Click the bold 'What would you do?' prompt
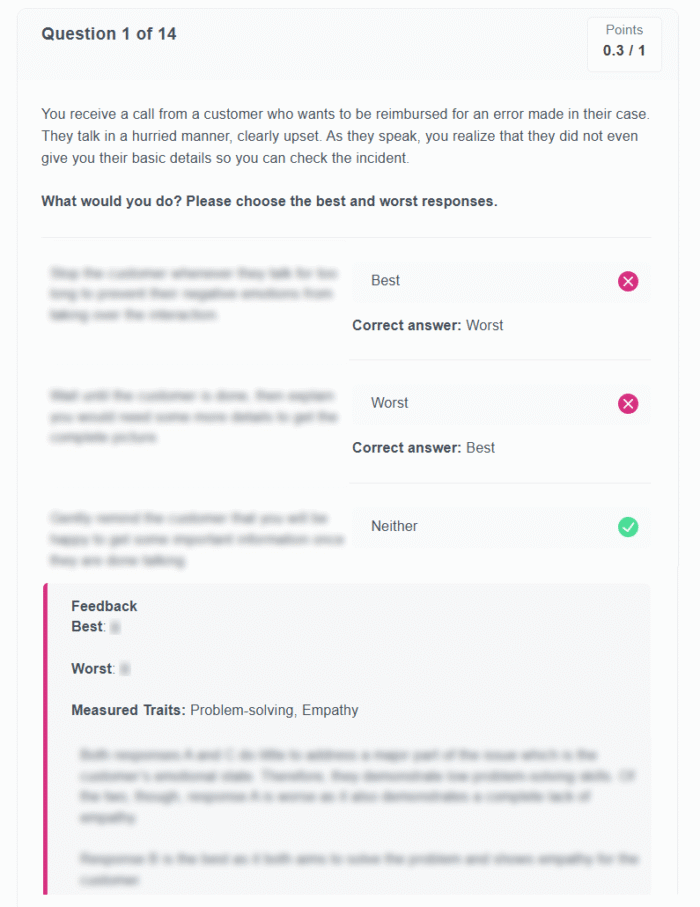 point(269,201)
